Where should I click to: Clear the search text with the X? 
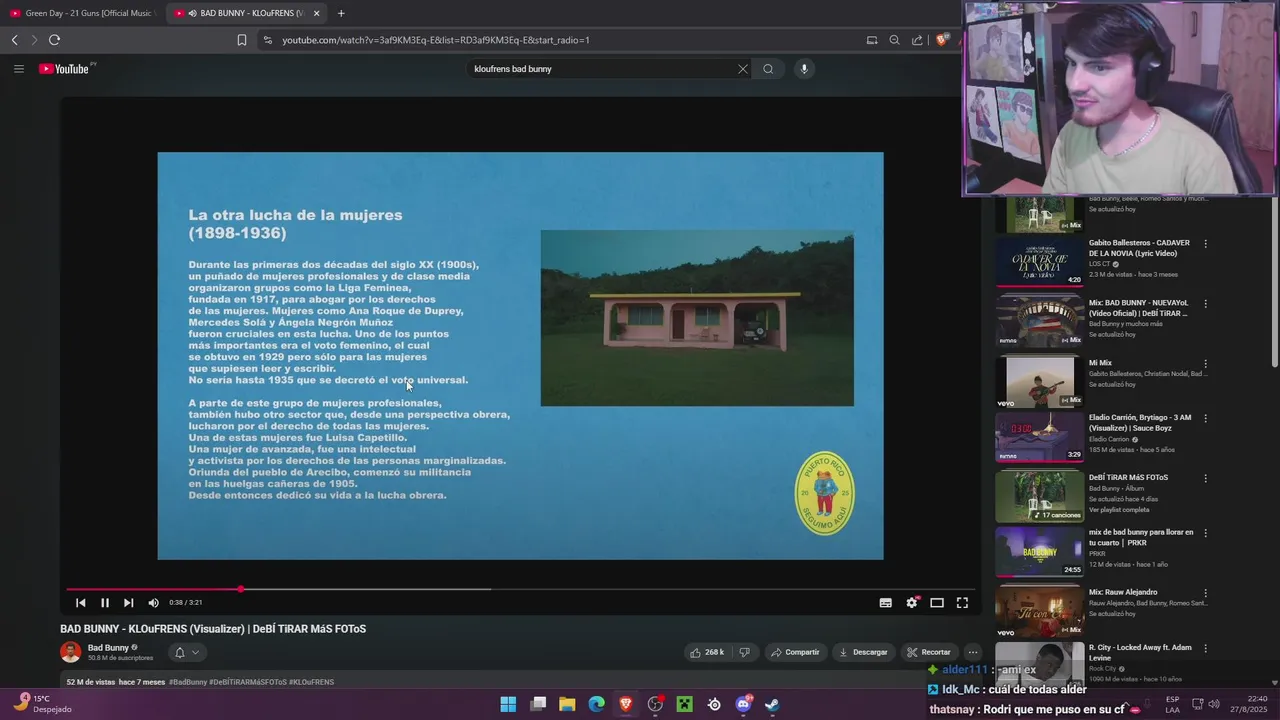click(x=742, y=69)
